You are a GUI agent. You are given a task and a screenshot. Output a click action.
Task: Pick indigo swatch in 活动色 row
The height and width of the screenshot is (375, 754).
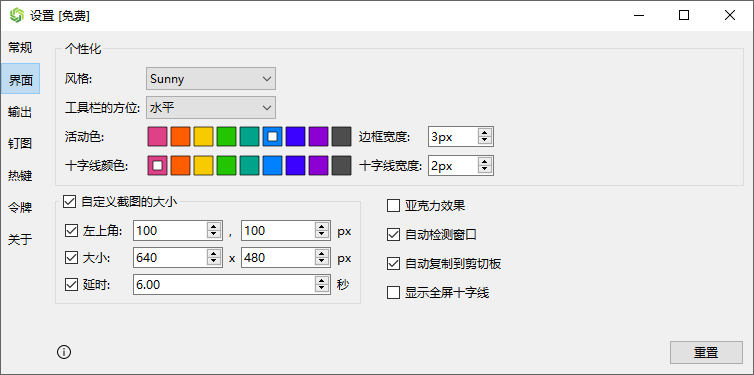[x=296, y=137]
